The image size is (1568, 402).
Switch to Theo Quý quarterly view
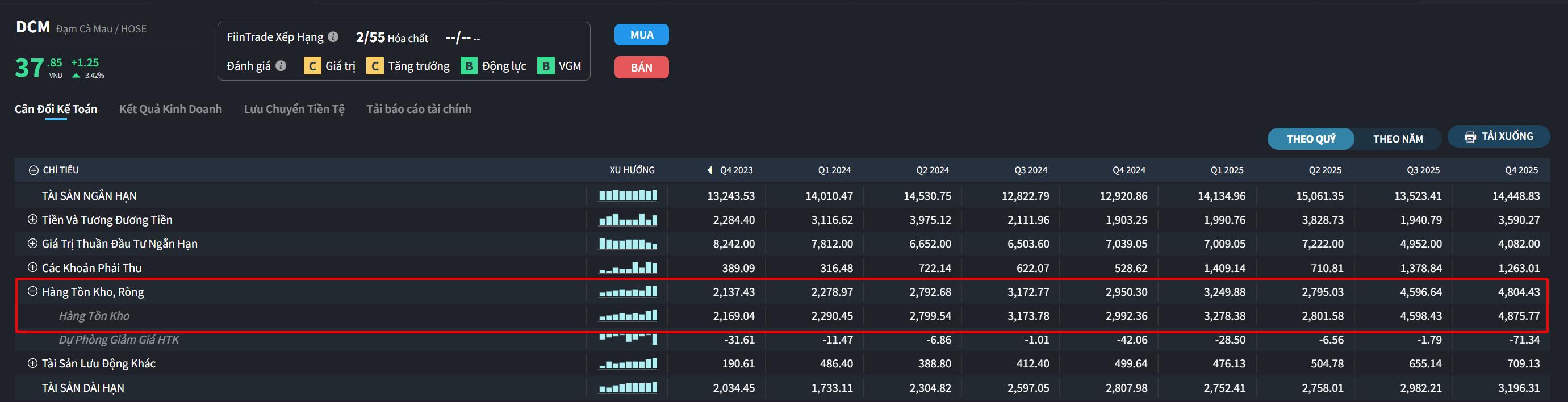pyautogui.click(x=1311, y=139)
